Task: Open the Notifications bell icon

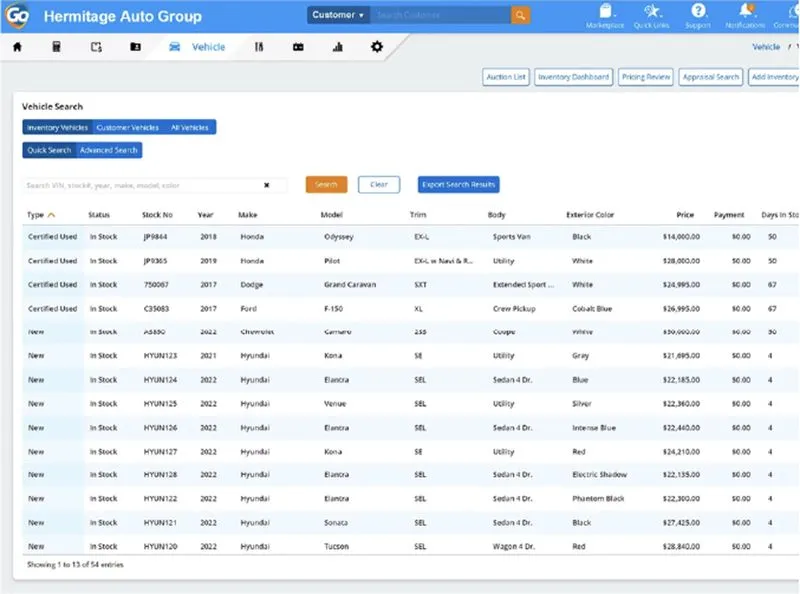Action: pos(745,10)
